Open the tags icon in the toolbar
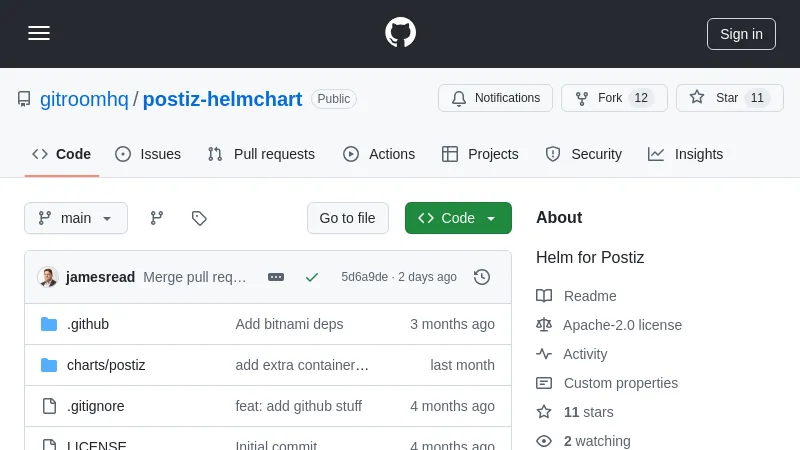The height and width of the screenshot is (450, 800). tap(199, 218)
